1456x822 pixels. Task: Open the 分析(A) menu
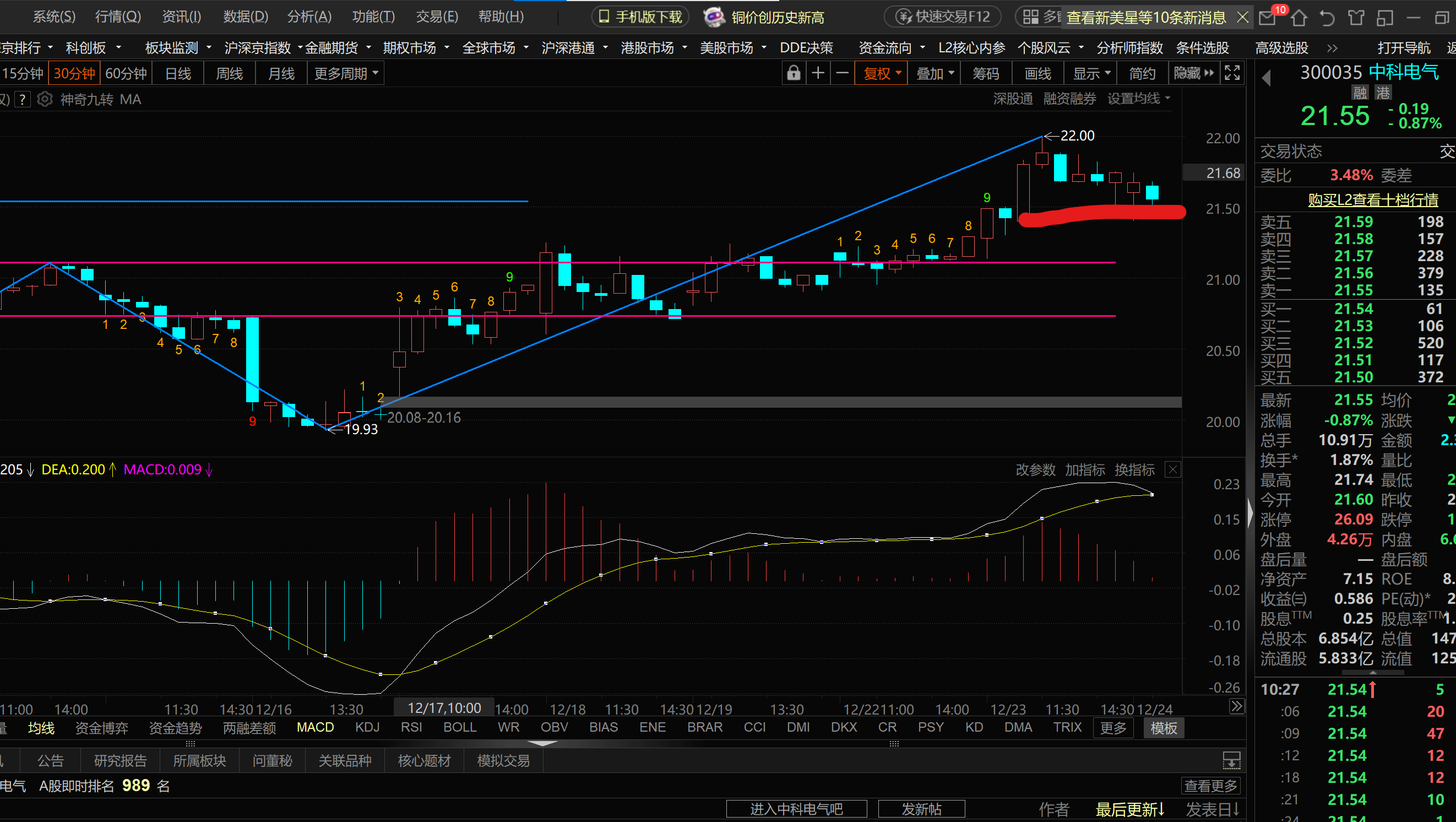[309, 17]
